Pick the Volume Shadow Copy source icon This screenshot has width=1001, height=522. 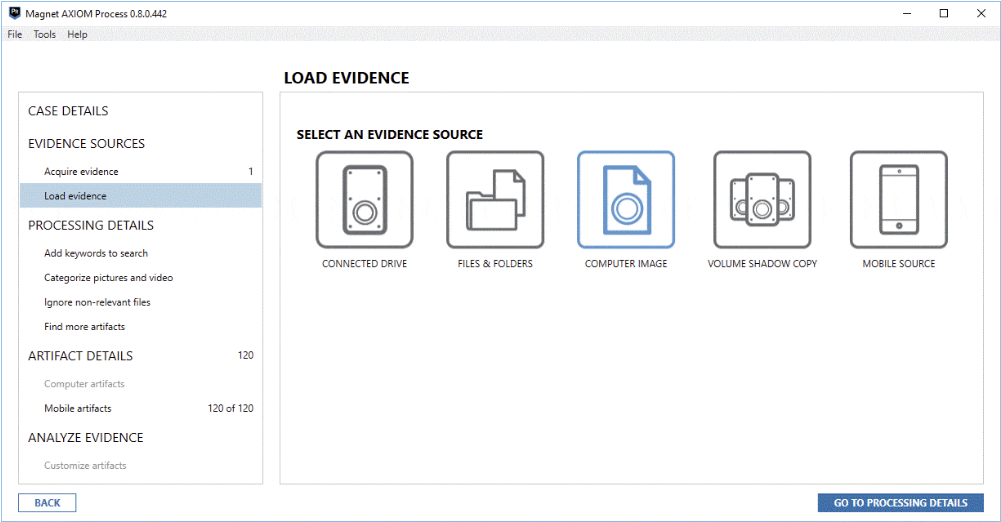tap(762, 200)
